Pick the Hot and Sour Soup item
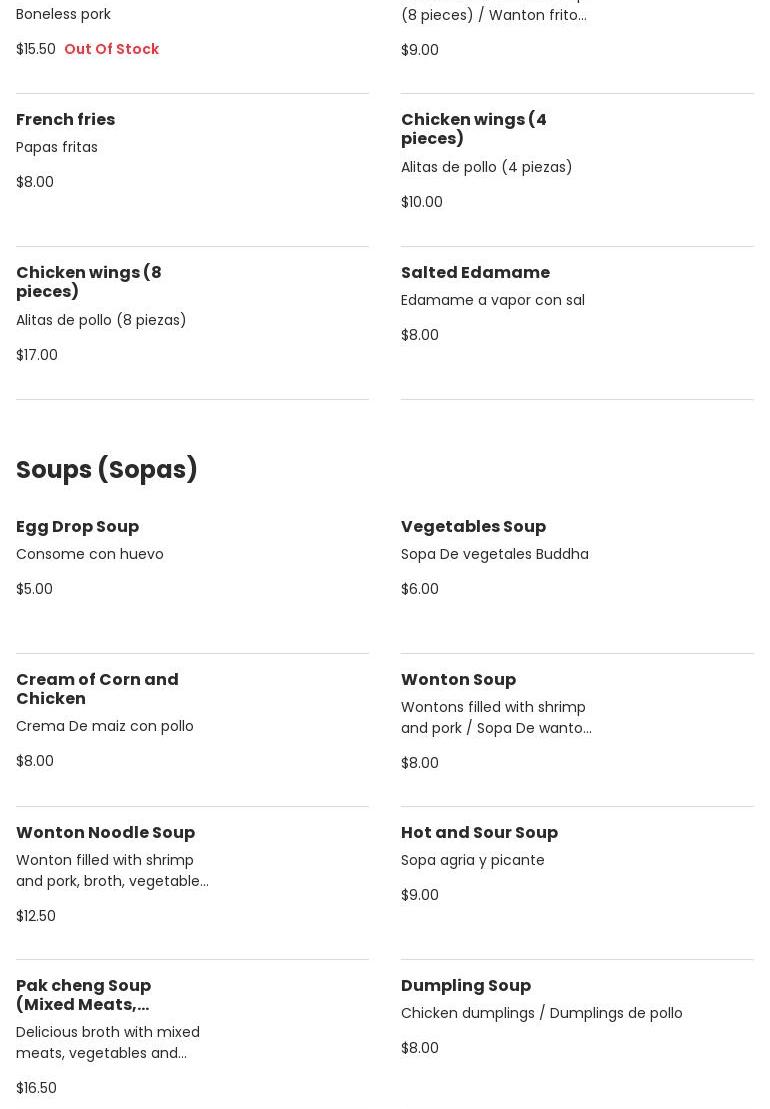The image size is (770, 1109). [479, 833]
